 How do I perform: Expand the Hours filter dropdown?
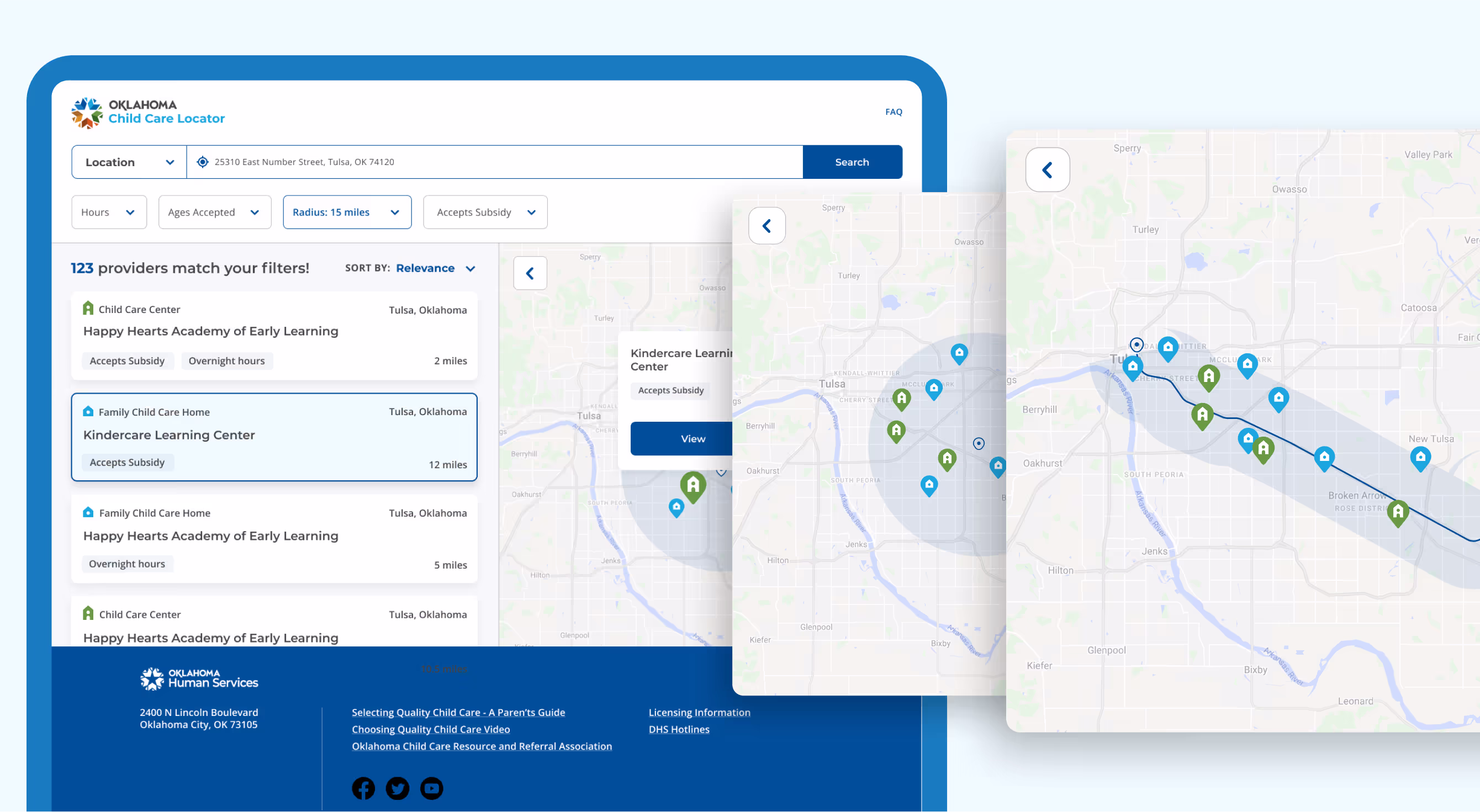coord(109,212)
